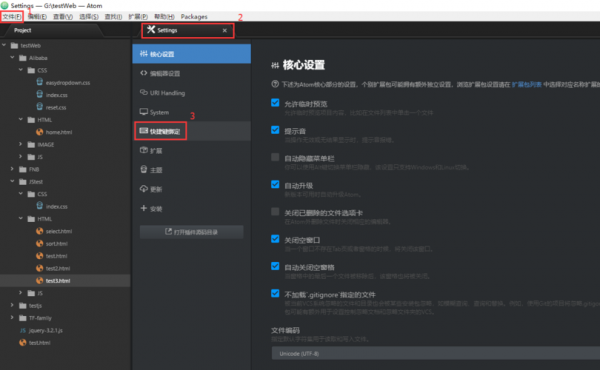Toggle 关闭空窗口 checkbox
Viewport: 600px width, 370px height.
point(275,239)
